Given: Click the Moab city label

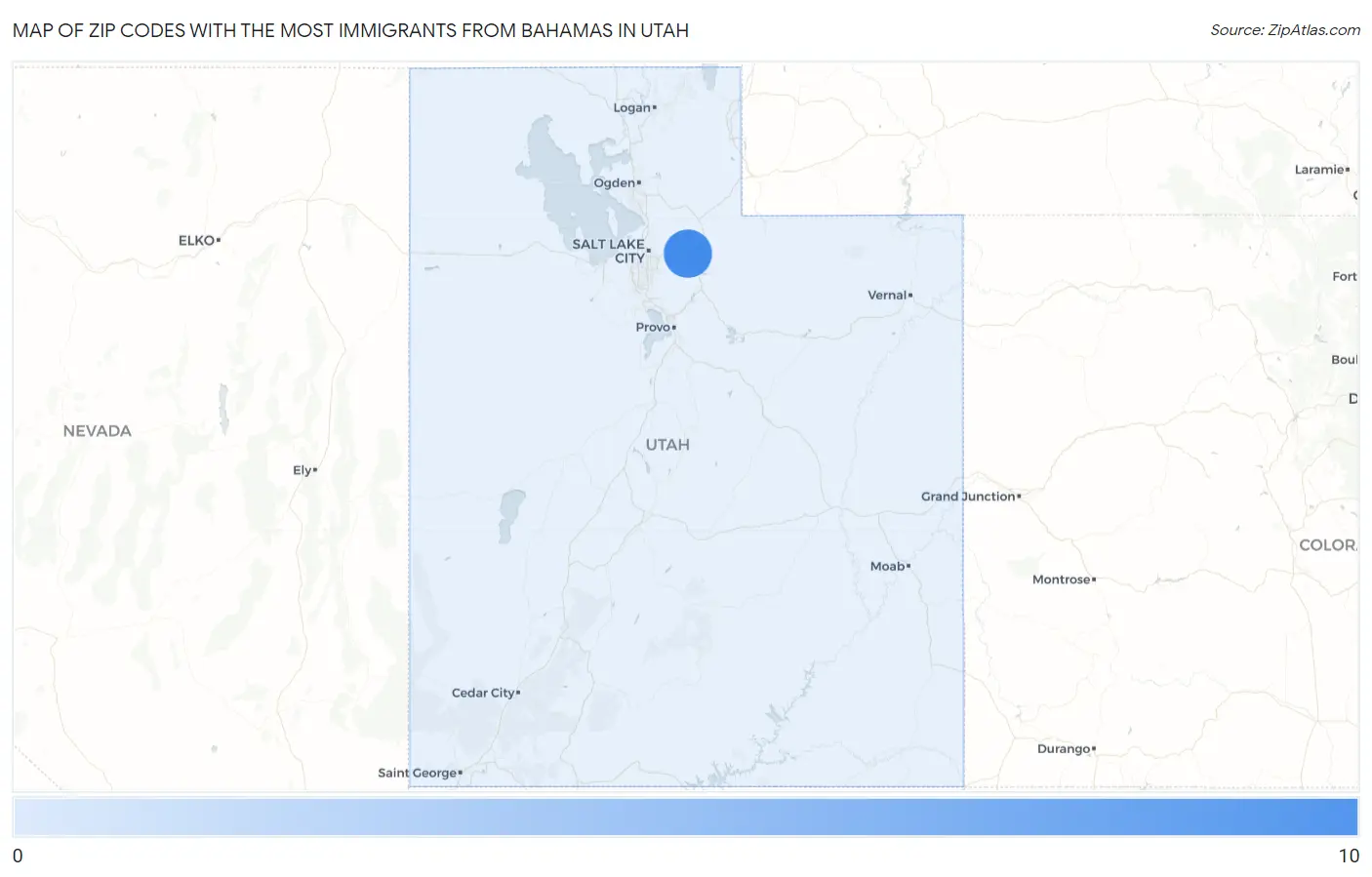Looking at the screenshot, I should coord(888,566).
